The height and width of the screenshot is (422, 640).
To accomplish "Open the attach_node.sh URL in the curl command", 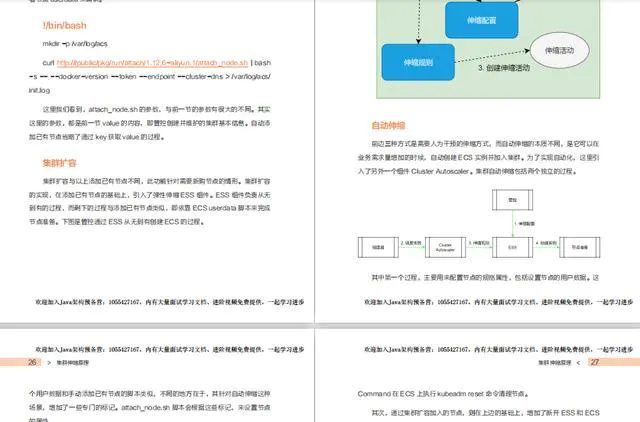I will coord(152,63).
